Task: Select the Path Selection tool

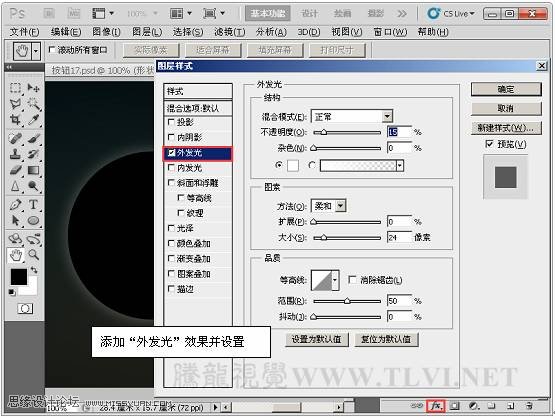Action: point(16,221)
